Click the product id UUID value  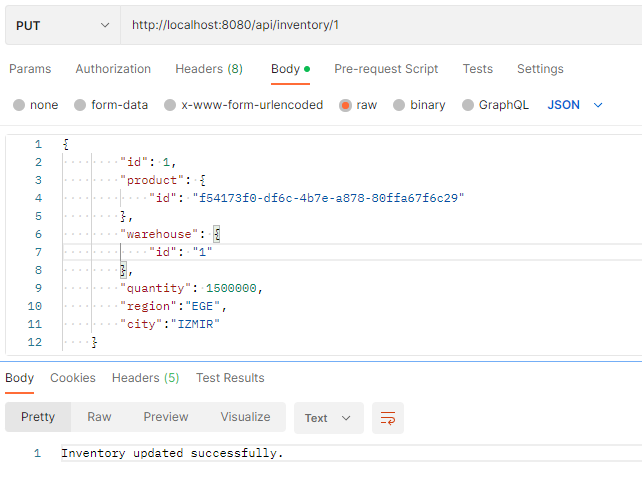[x=328, y=198]
